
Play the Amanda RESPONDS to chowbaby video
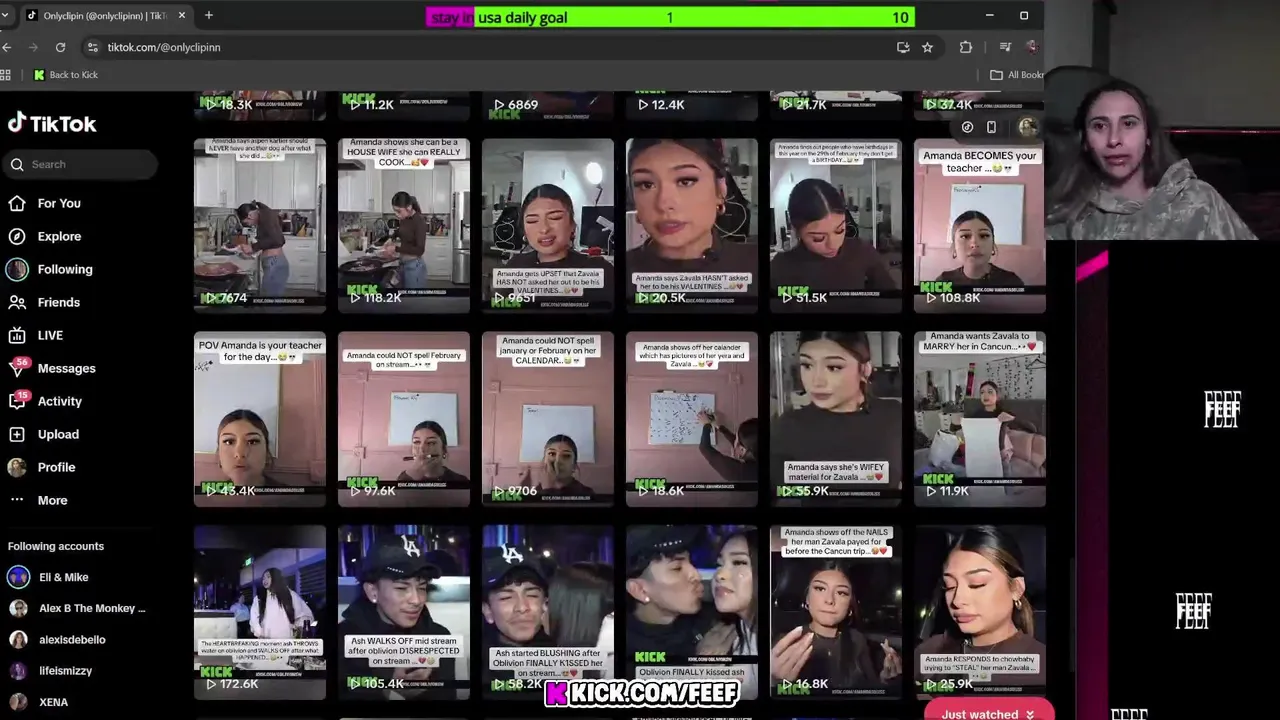coord(979,612)
